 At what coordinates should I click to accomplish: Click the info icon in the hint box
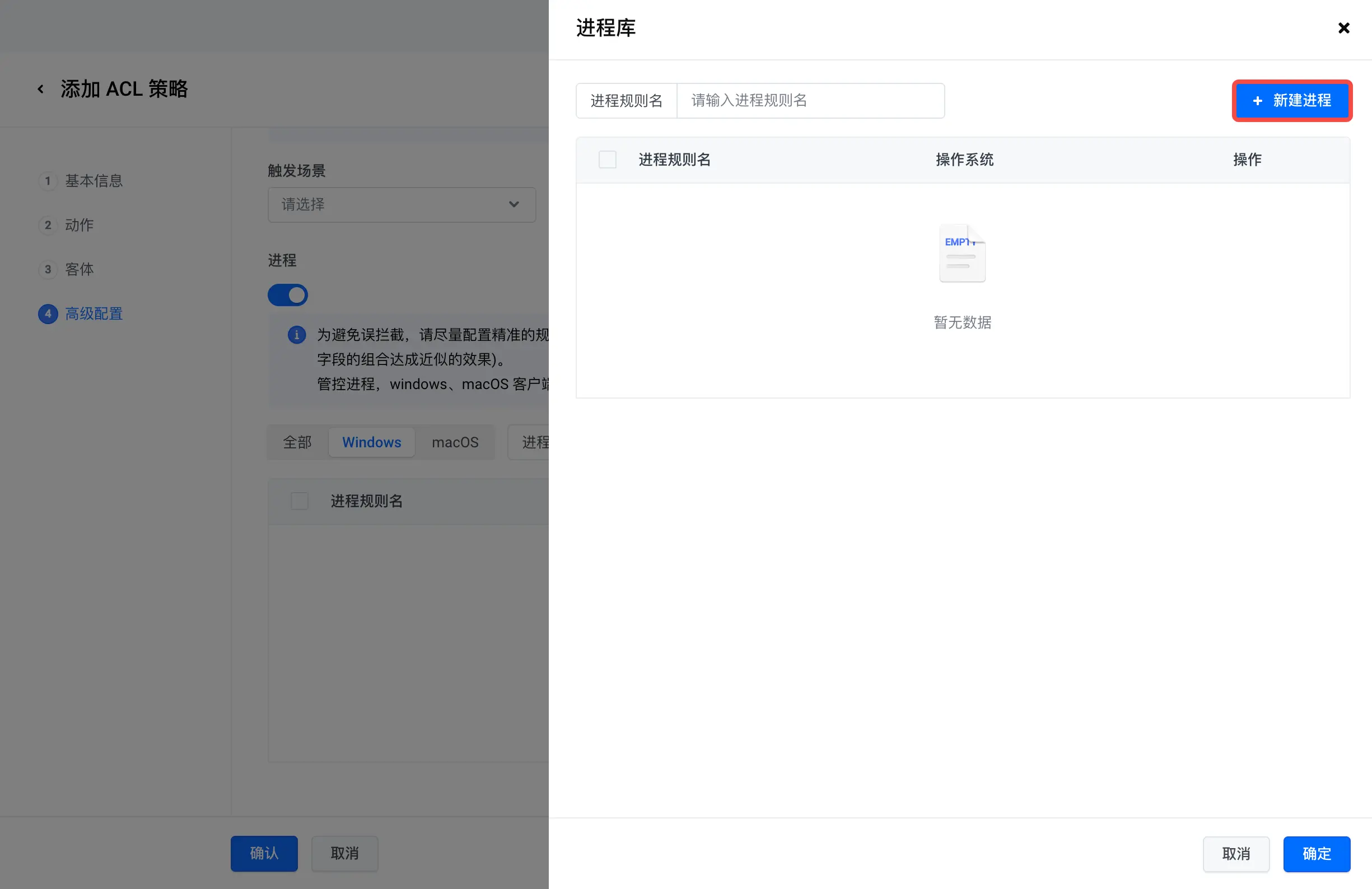click(x=296, y=335)
